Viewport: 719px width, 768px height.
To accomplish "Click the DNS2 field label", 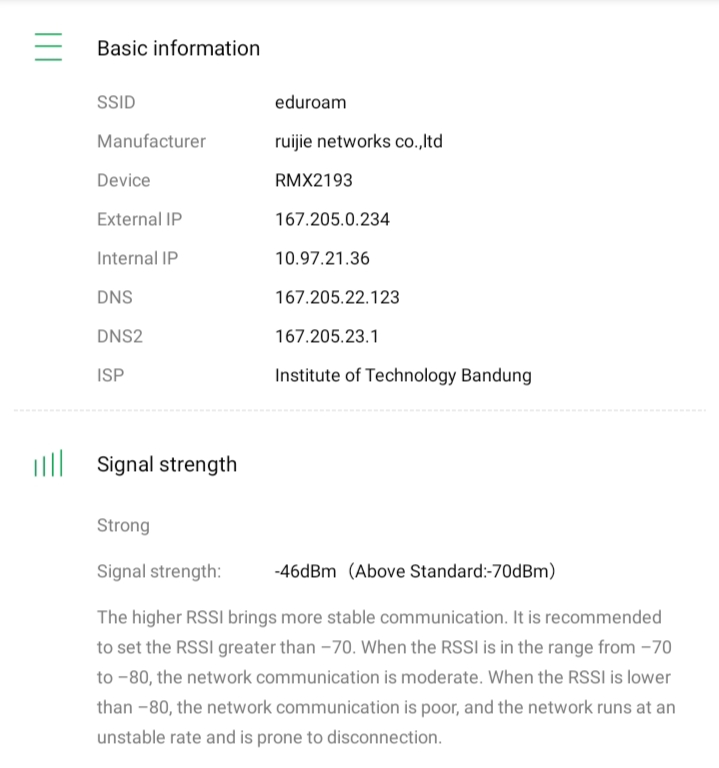I will point(120,336).
